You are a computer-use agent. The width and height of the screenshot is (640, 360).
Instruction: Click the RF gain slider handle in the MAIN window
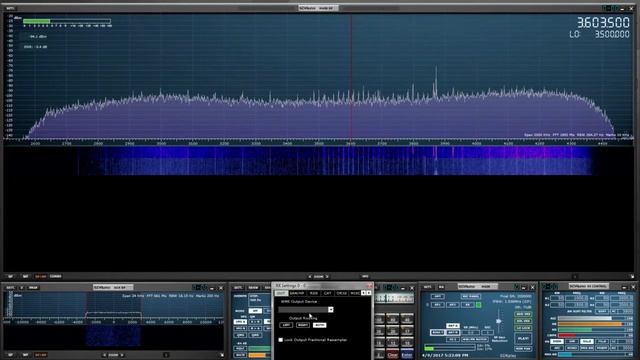(498, 321)
